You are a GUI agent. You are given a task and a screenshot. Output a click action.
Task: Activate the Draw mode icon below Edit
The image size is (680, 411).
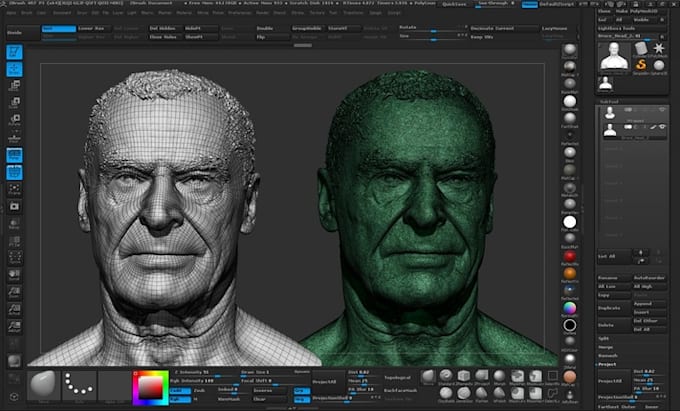[14, 69]
